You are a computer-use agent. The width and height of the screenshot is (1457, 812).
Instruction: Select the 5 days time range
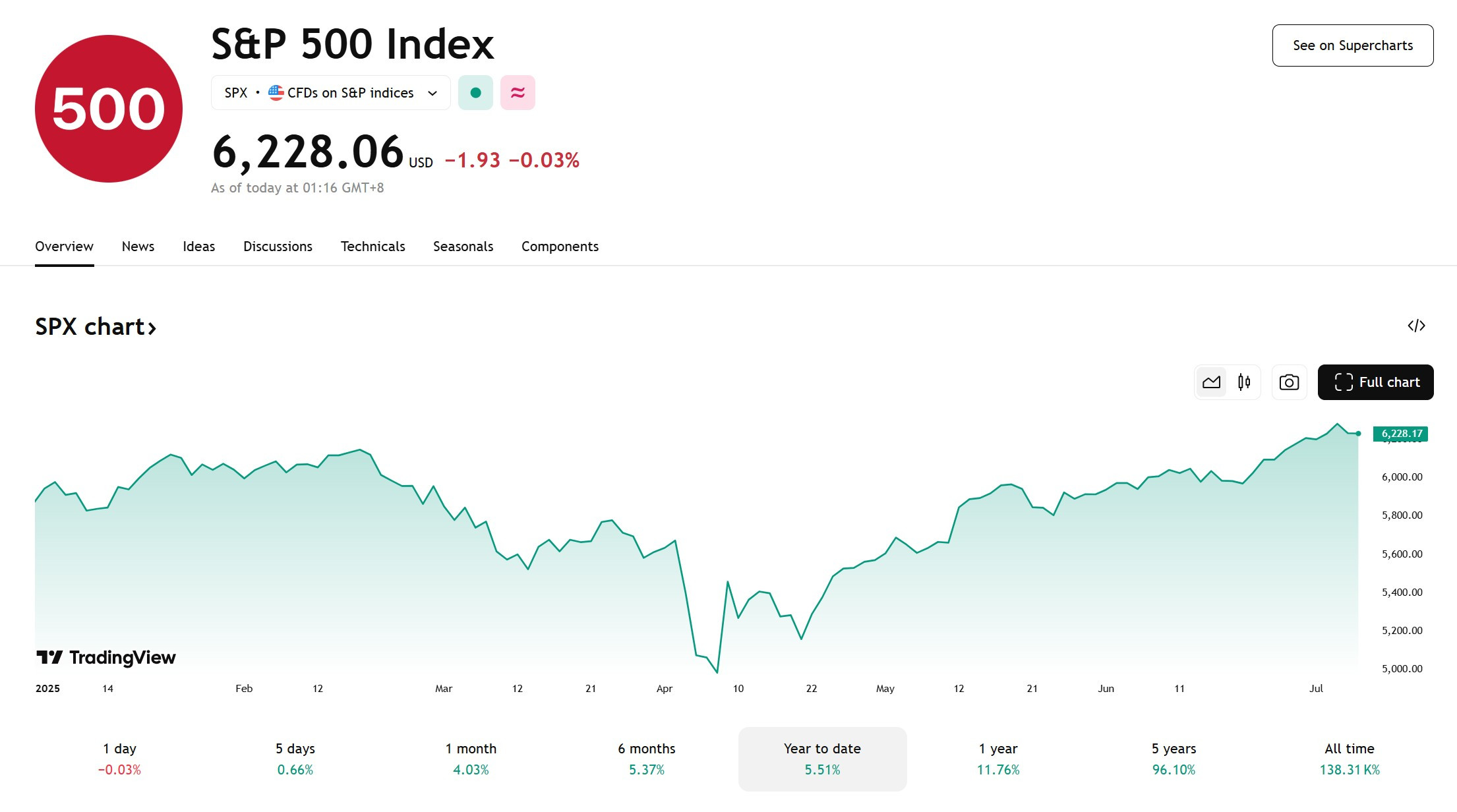pos(295,759)
